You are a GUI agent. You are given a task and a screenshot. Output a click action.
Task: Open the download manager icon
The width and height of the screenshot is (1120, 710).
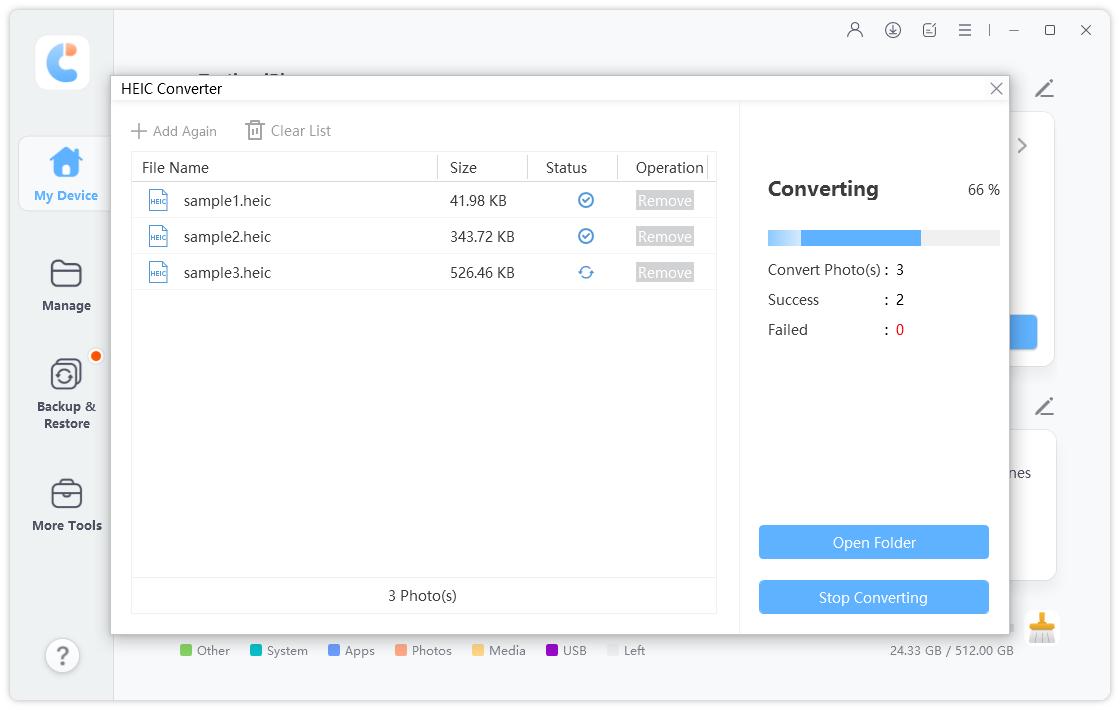click(x=893, y=30)
